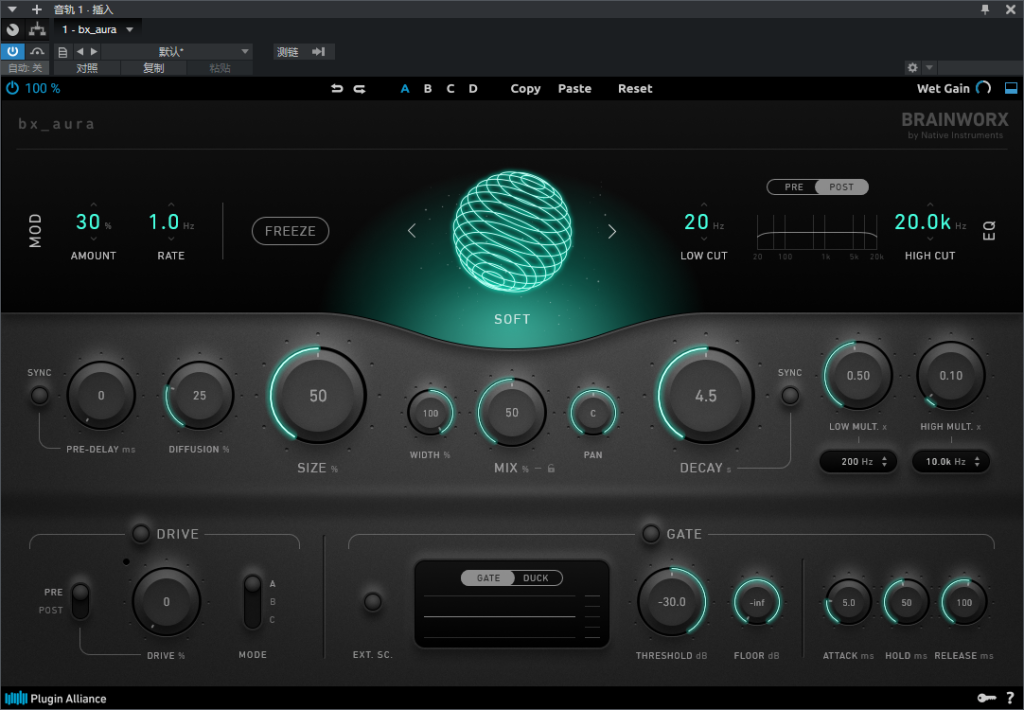The image size is (1024, 710).
Task: Select next preset arrow in host bar
Action: (94, 52)
